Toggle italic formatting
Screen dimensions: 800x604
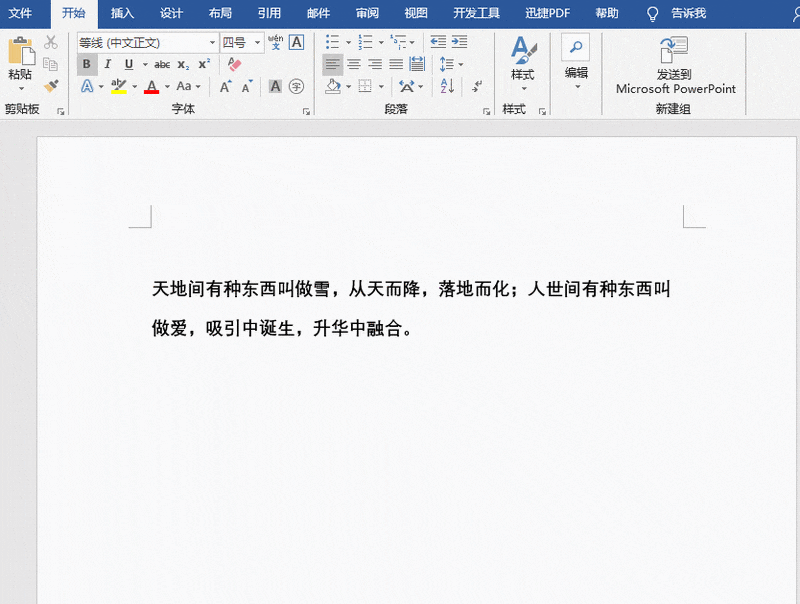108,65
